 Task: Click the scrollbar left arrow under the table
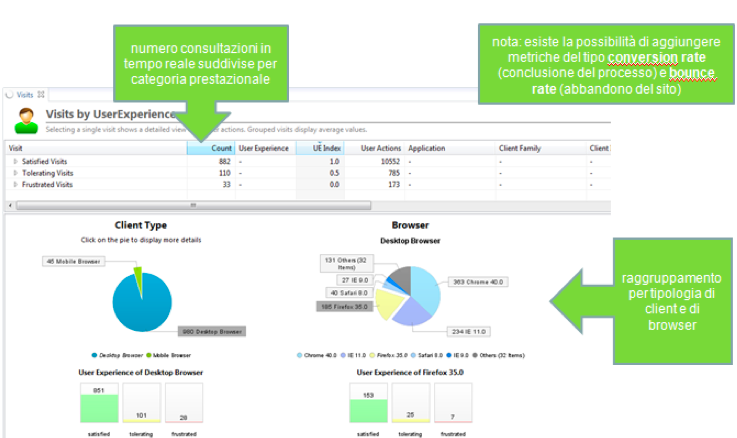[10, 205]
